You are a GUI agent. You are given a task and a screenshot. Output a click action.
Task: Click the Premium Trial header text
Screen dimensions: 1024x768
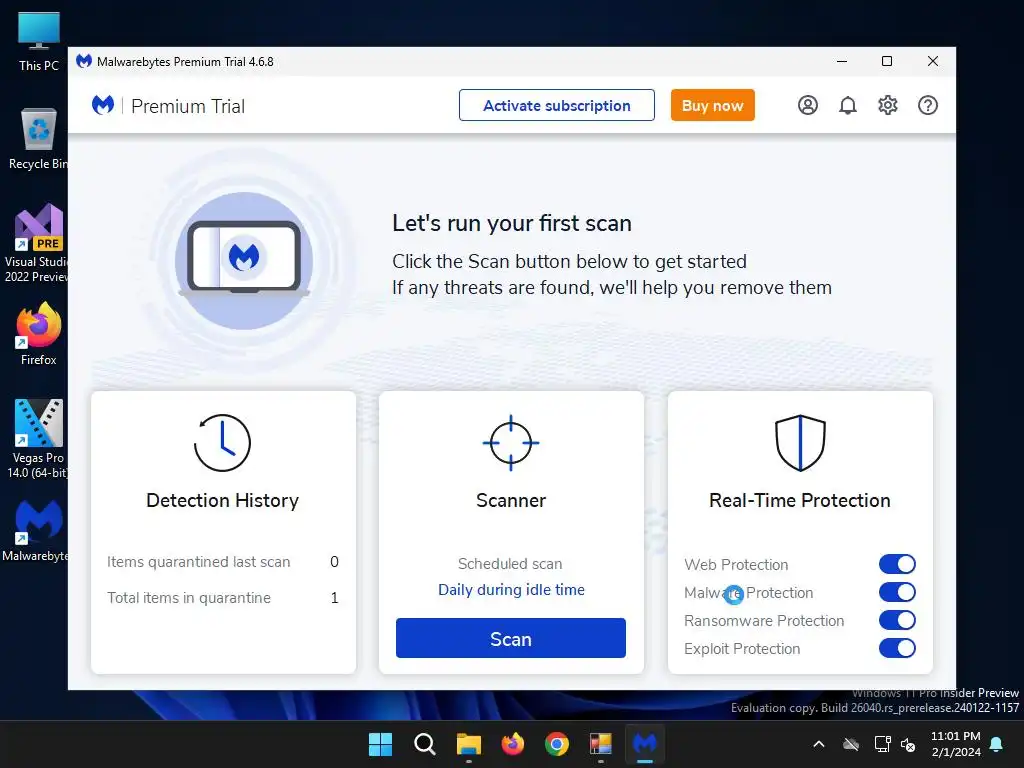coord(188,106)
